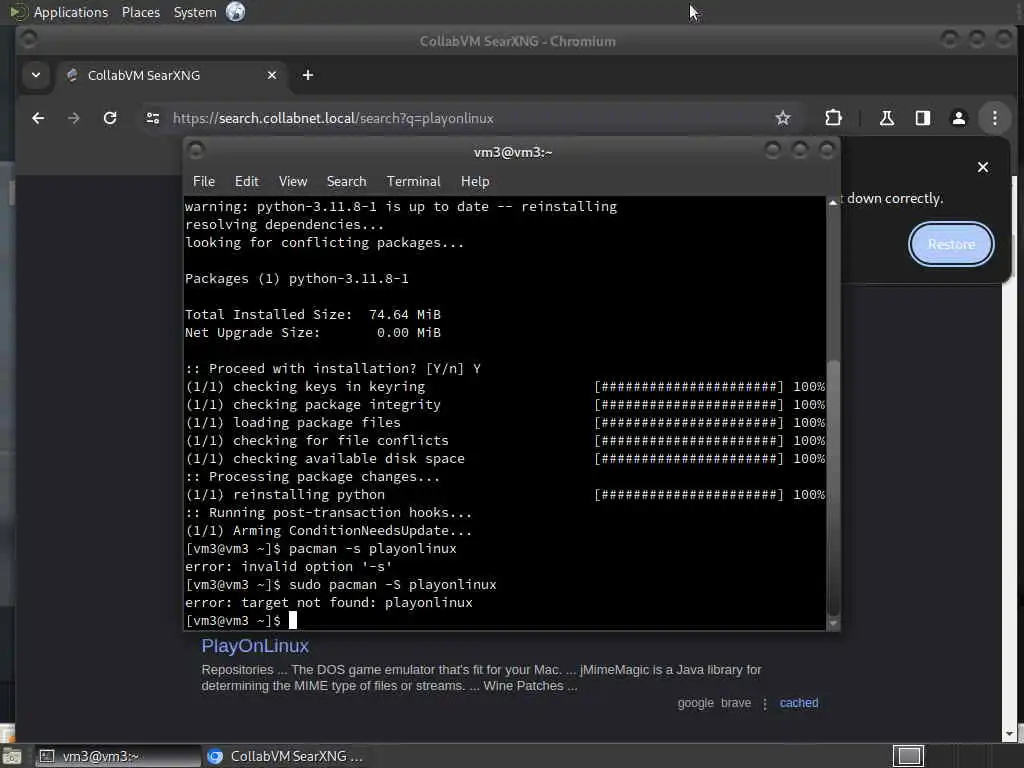This screenshot has height=768, width=1024.
Task: Bookmark this page with the star icon
Action: click(x=782, y=118)
